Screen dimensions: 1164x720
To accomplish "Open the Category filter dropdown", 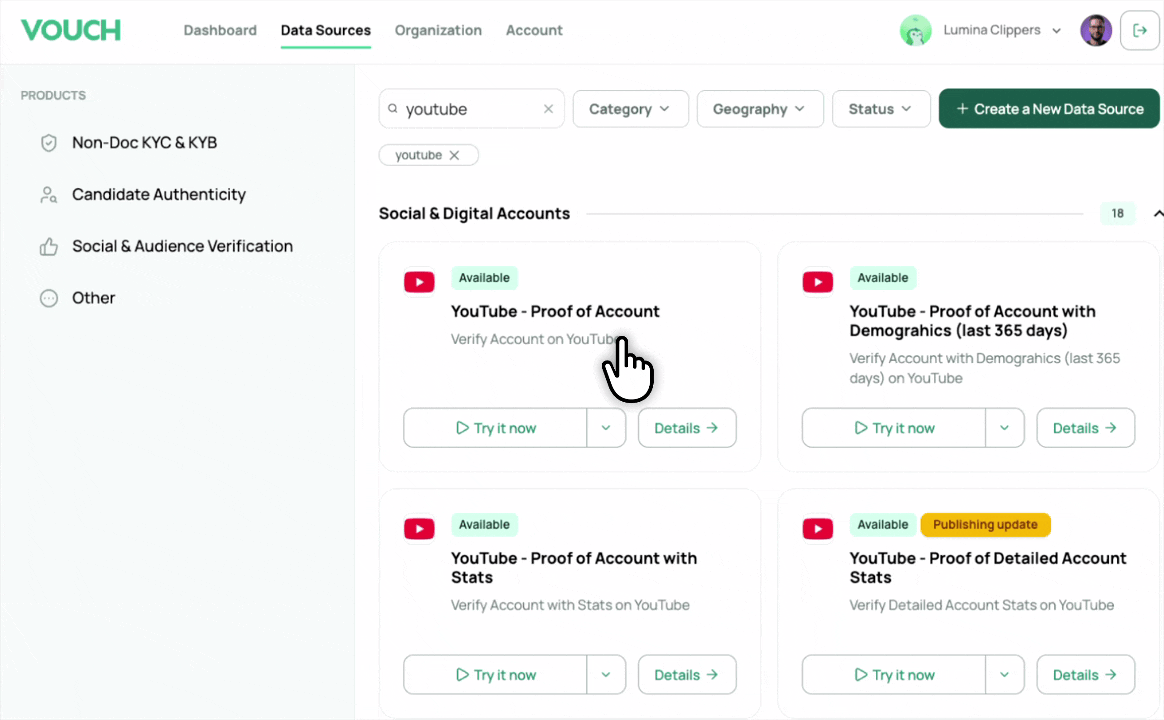I will click(630, 109).
